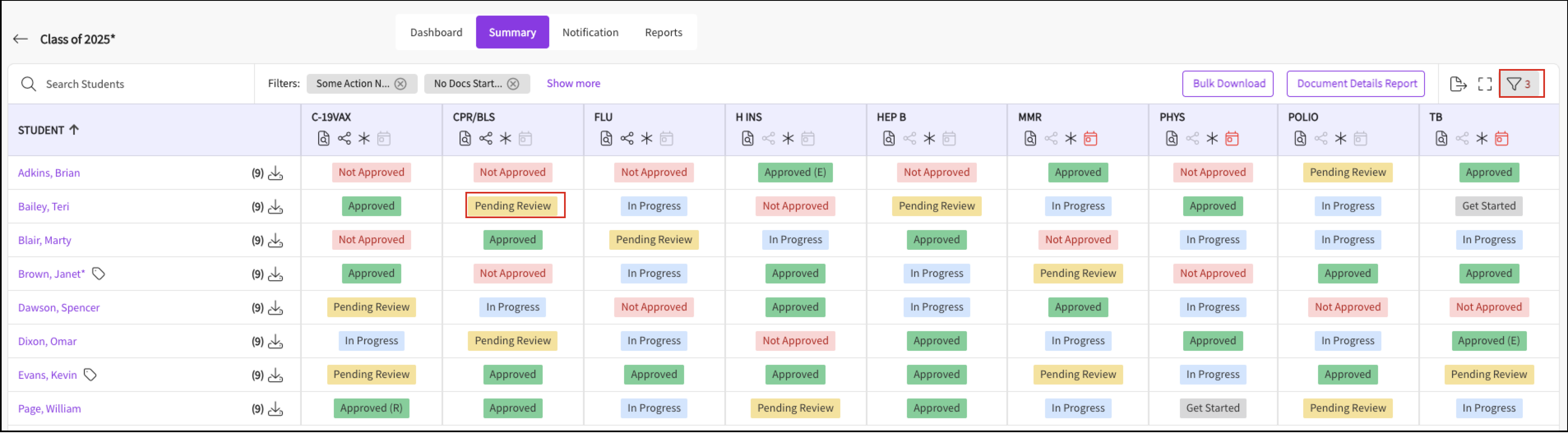Download documents for Adkins, Brian
The width and height of the screenshot is (1568, 433).
click(276, 173)
